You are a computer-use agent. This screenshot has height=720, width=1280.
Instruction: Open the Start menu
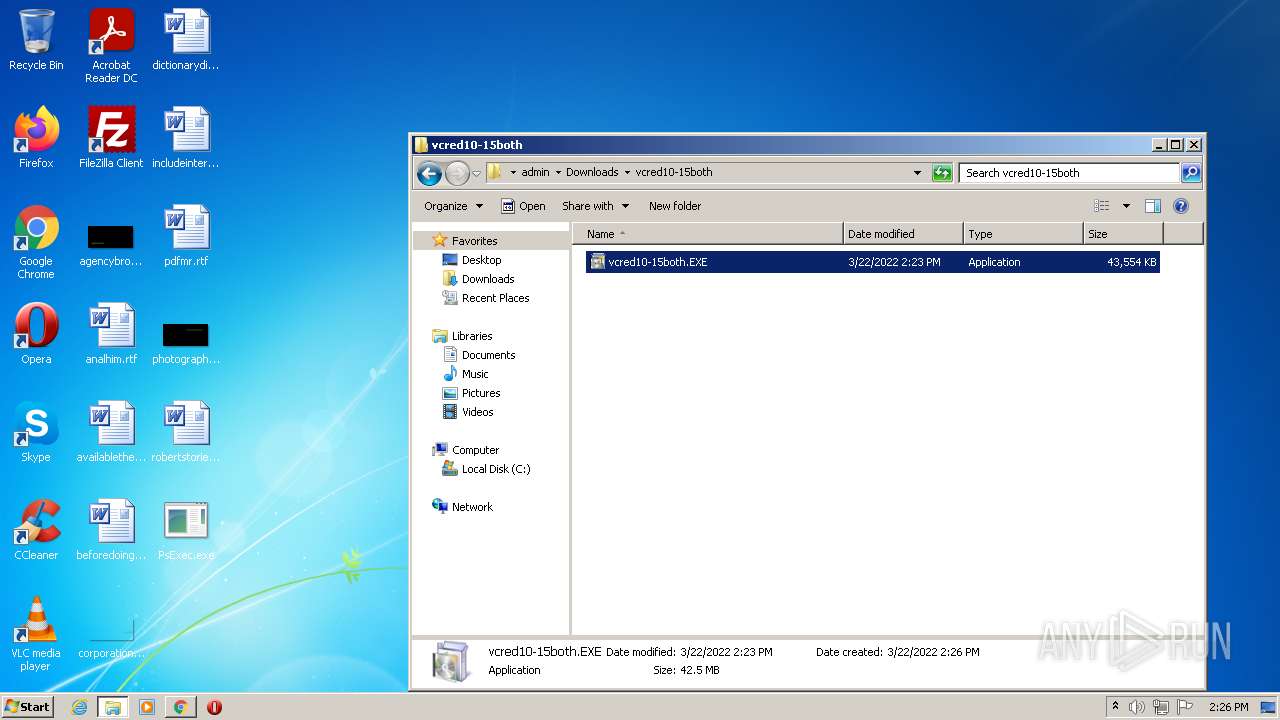(x=28, y=707)
